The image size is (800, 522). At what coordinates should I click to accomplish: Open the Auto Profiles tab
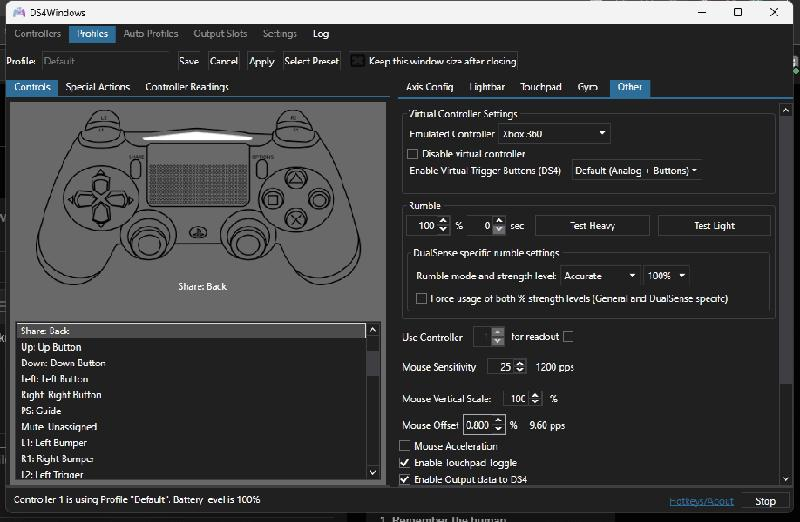coord(151,34)
